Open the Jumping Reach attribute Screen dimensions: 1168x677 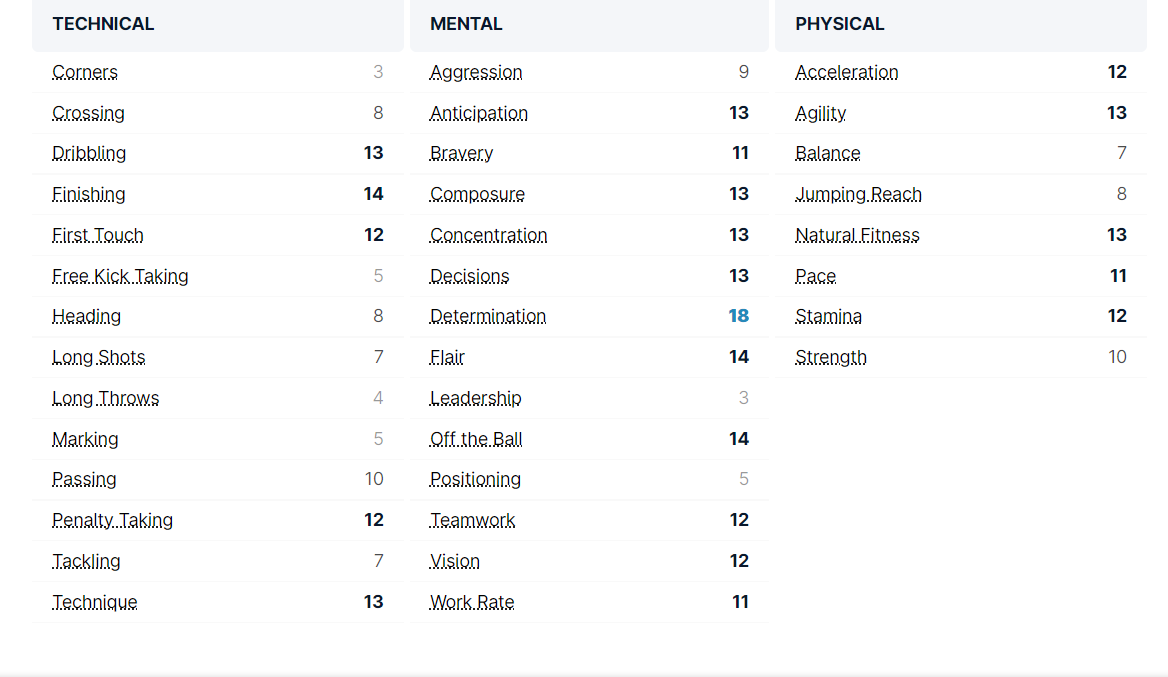858,194
